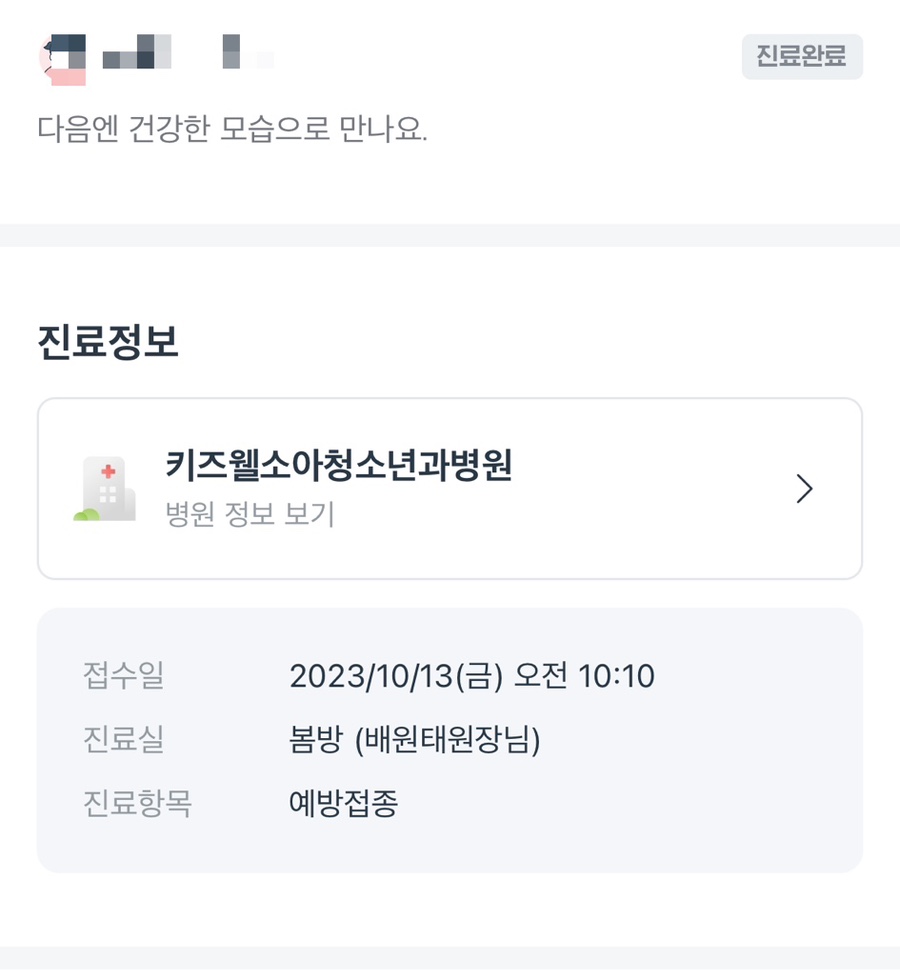Click the 진료실 label
This screenshot has height=980, width=900.
tap(123, 740)
